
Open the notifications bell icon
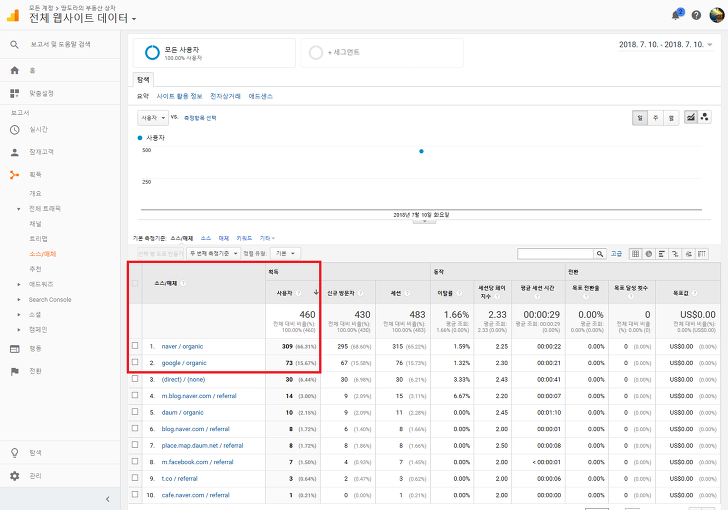coord(676,15)
